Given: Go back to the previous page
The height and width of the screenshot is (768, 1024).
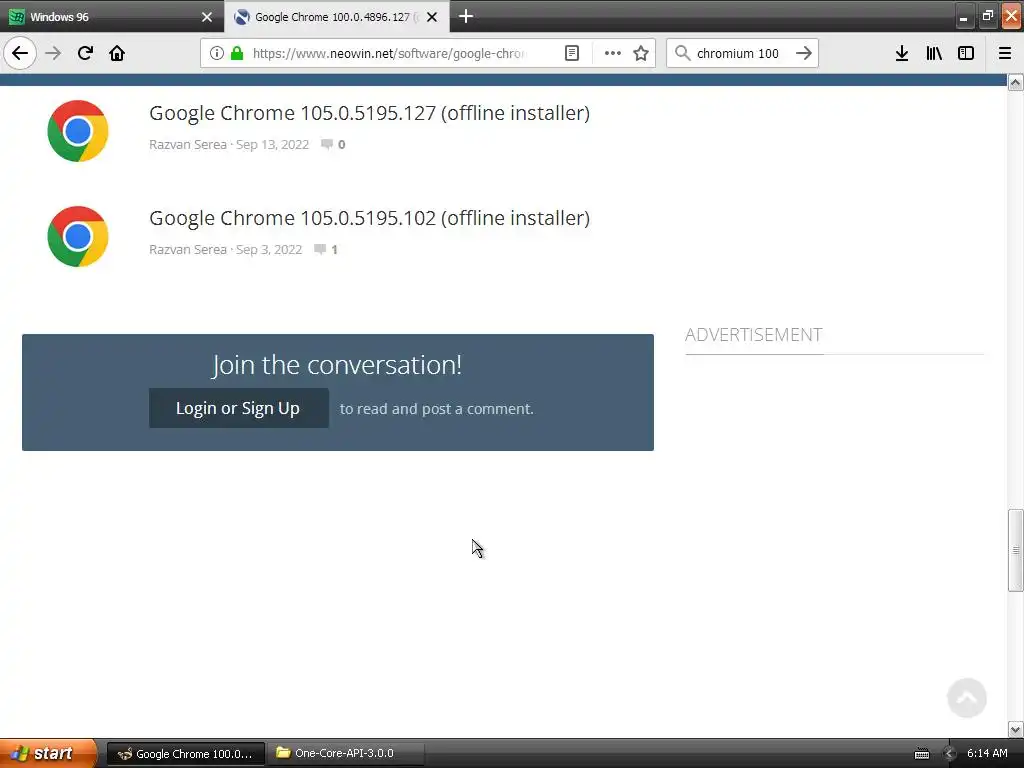Looking at the screenshot, I should pos(20,53).
